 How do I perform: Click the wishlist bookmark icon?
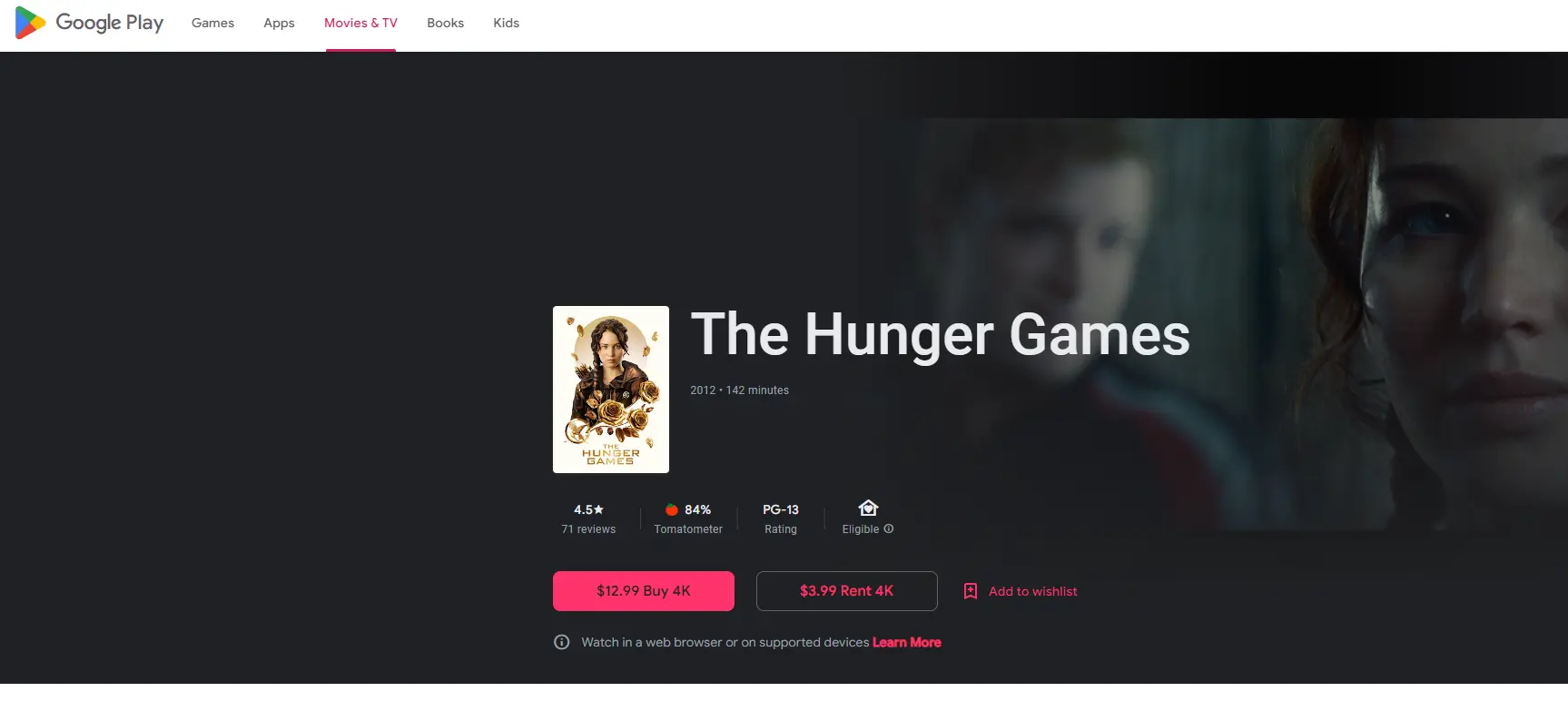pos(971,591)
